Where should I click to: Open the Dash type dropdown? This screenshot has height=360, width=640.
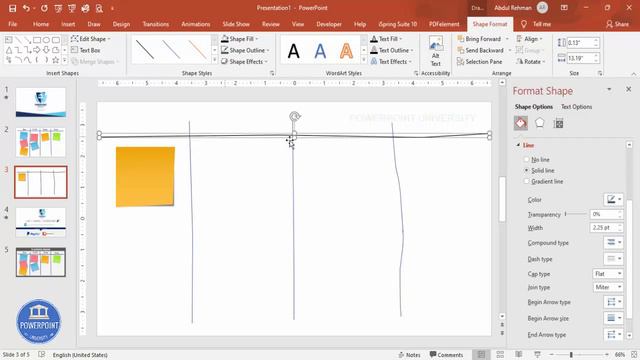point(613,259)
